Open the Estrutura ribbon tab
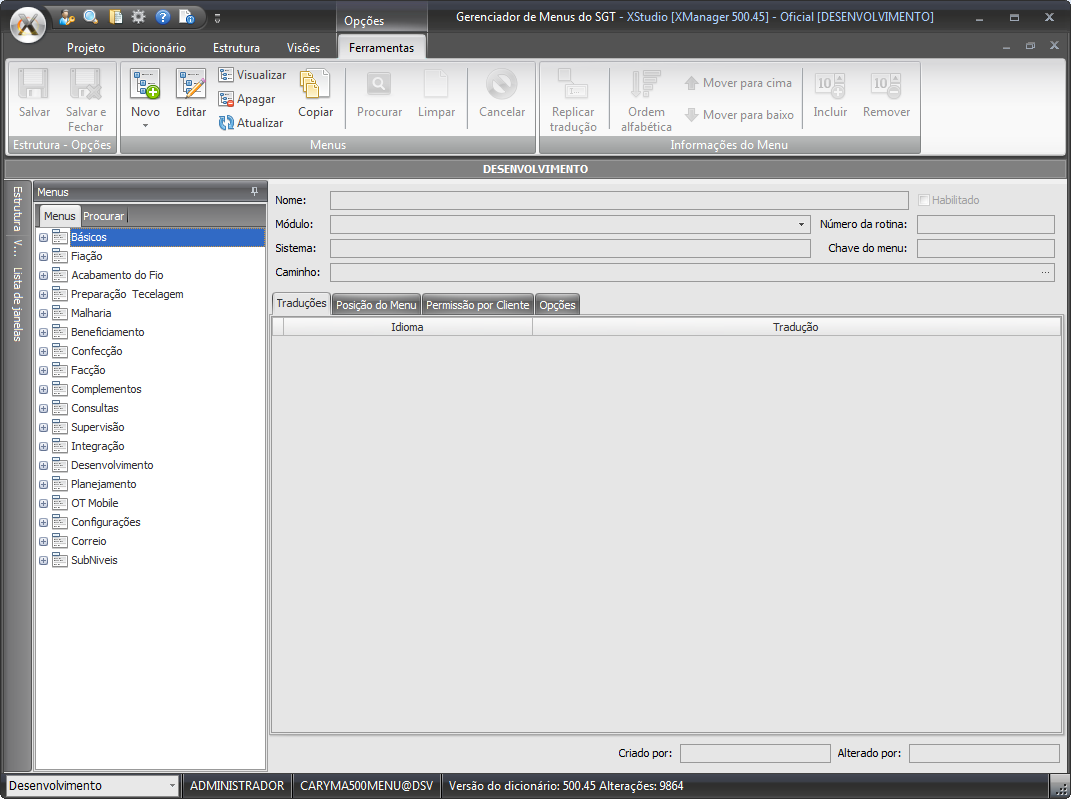Image resolution: width=1071 pixels, height=799 pixels. [236, 48]
